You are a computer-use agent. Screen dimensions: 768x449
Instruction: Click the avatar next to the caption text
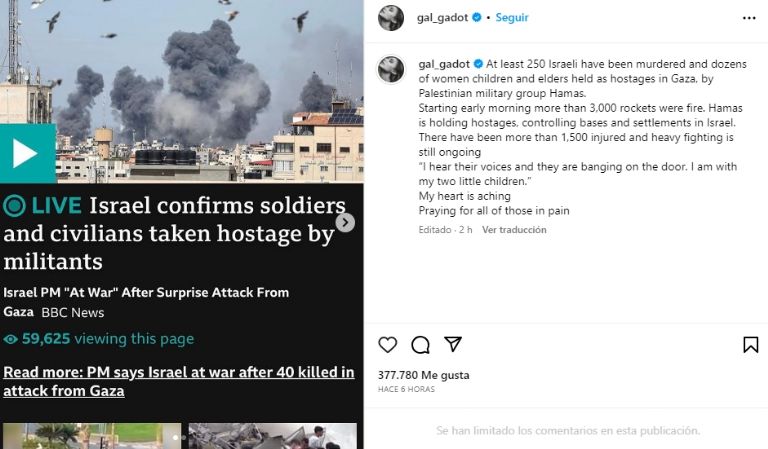(391, 69)
